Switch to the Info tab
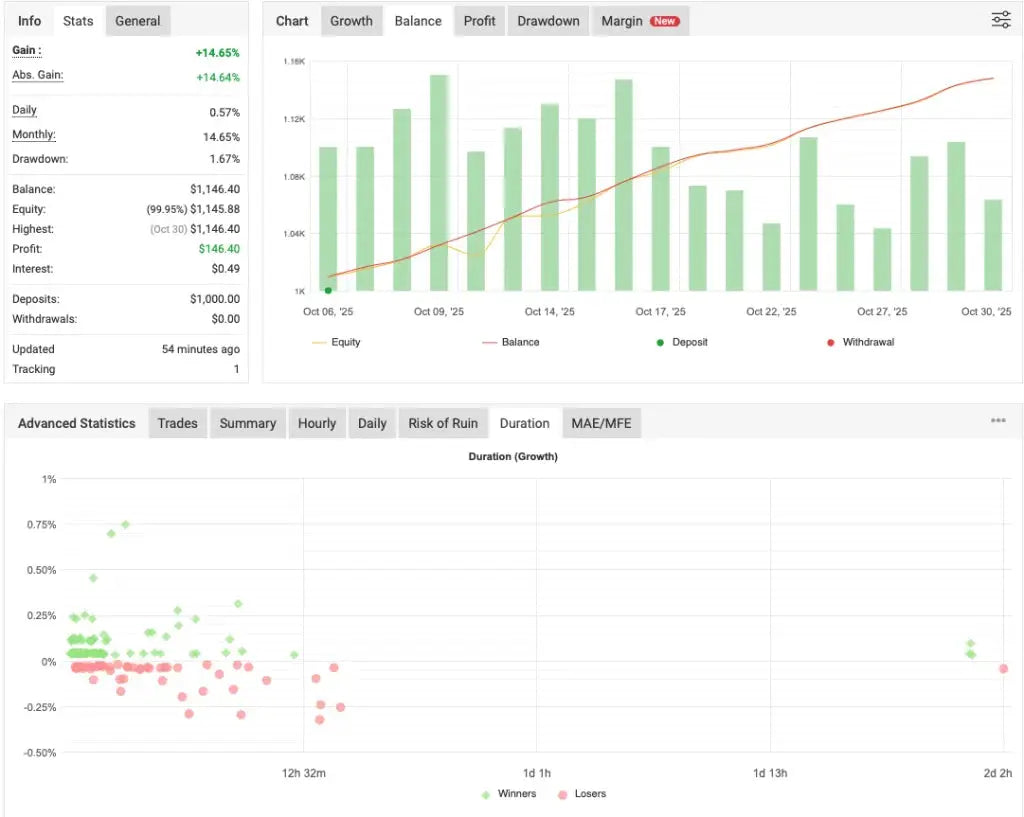1024x817 pixels. coord(29,19)
